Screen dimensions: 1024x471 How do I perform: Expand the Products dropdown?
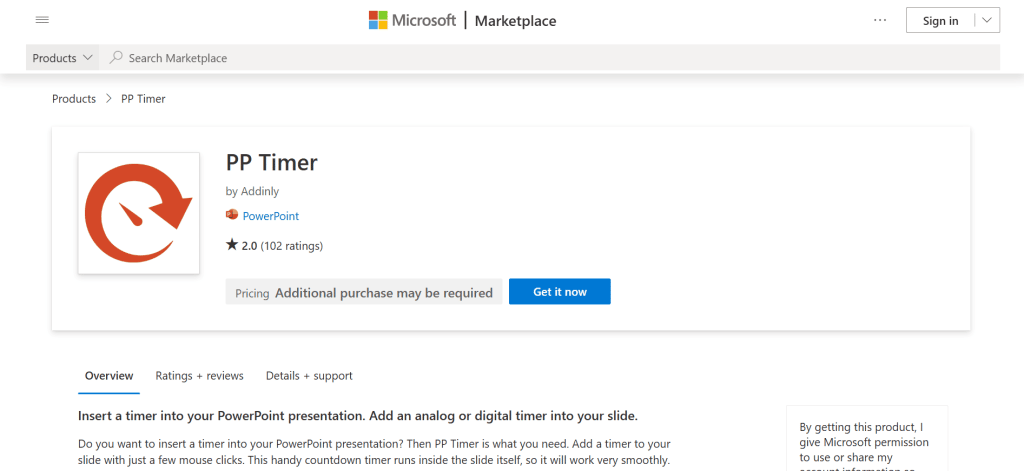(63, 58)
